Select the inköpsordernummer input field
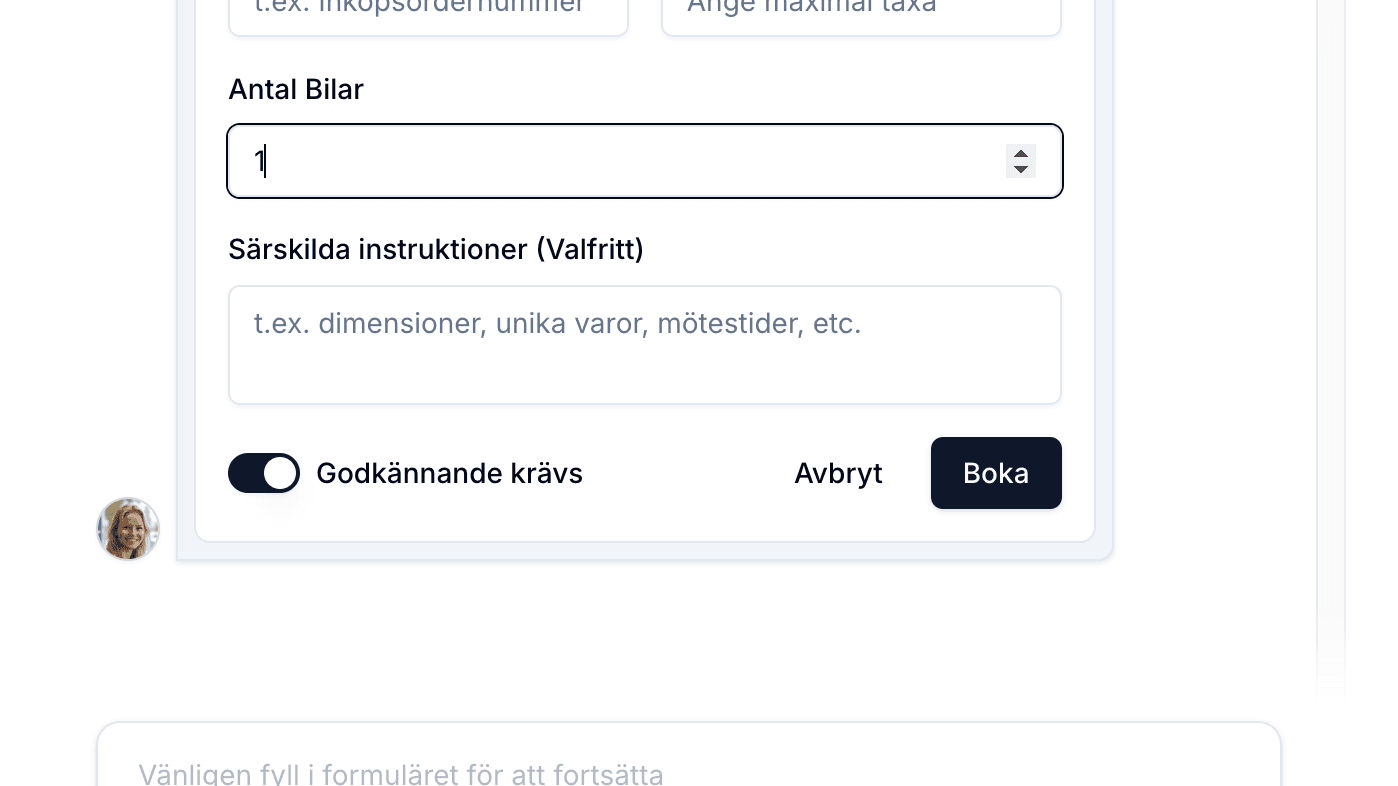This screenshot has width=1398, height=786. click(428, 12)
